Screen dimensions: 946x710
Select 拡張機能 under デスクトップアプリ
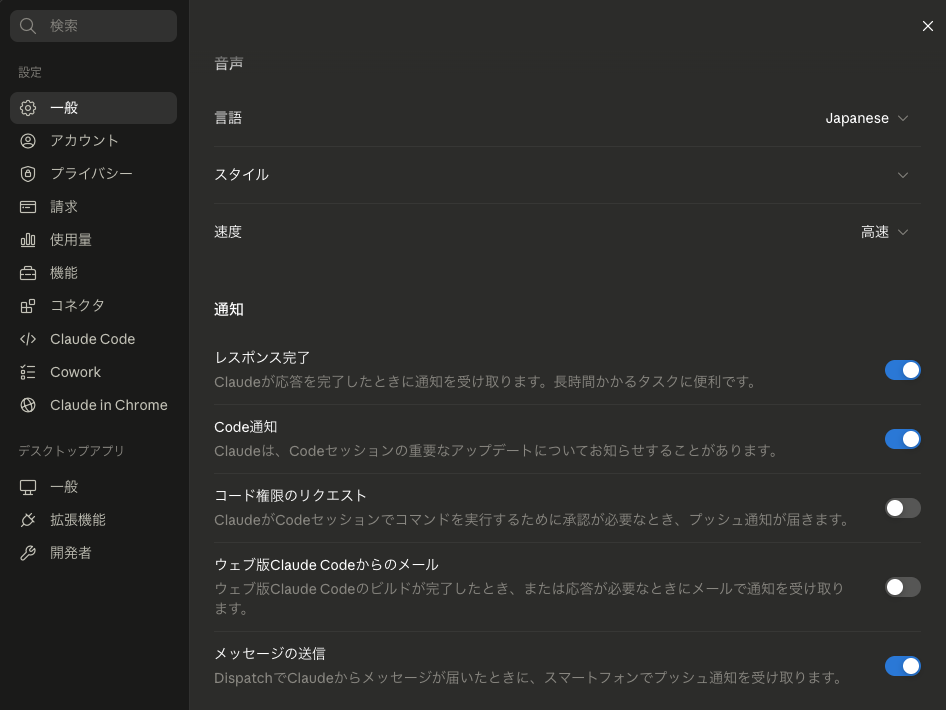point(94,520)
